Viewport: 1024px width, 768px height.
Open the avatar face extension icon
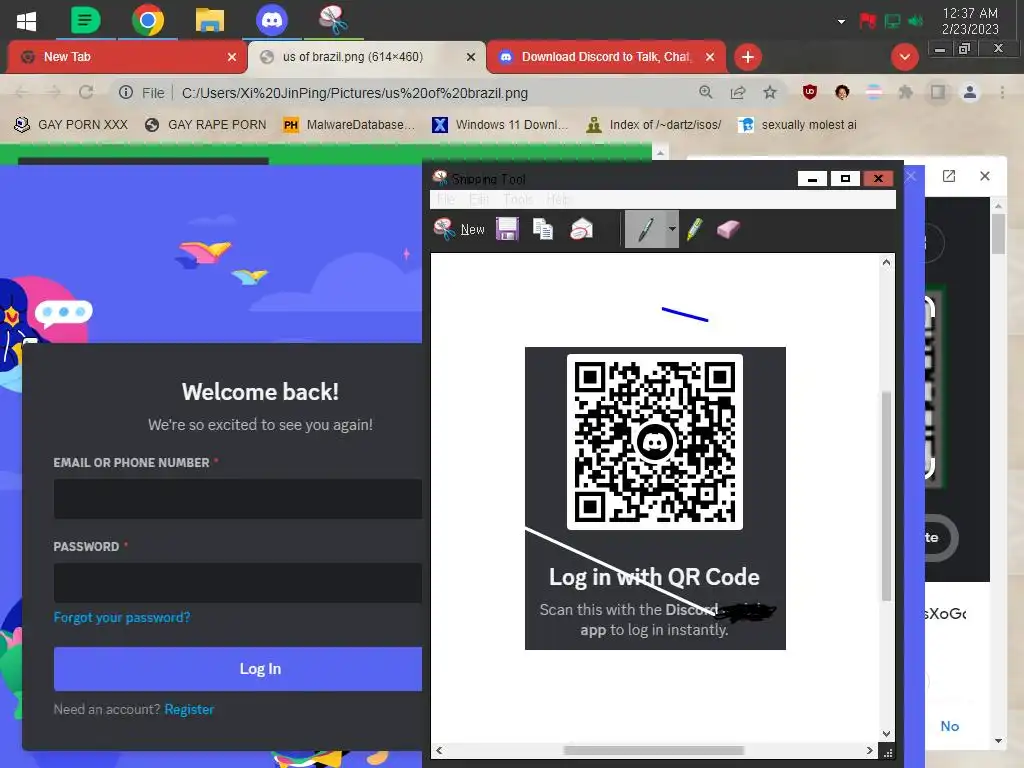coord(842,93)
